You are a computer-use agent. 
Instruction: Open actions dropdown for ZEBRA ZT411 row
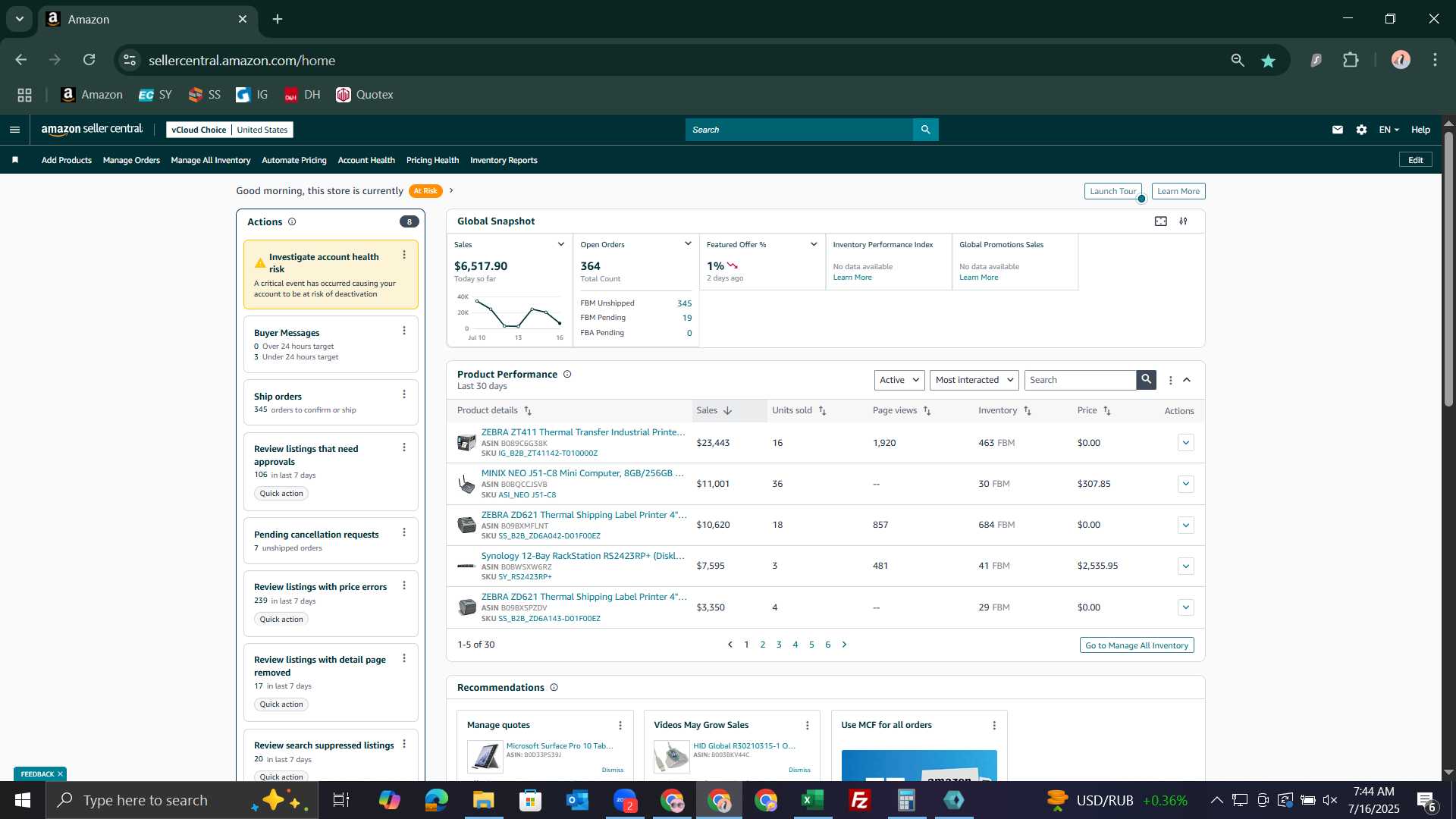pos(1186,443)
